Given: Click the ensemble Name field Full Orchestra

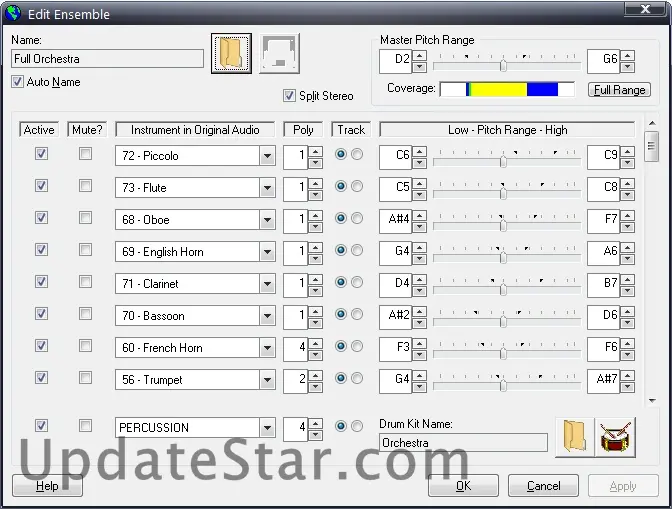Looking at the screenshot, I should [x=107, y=59].
